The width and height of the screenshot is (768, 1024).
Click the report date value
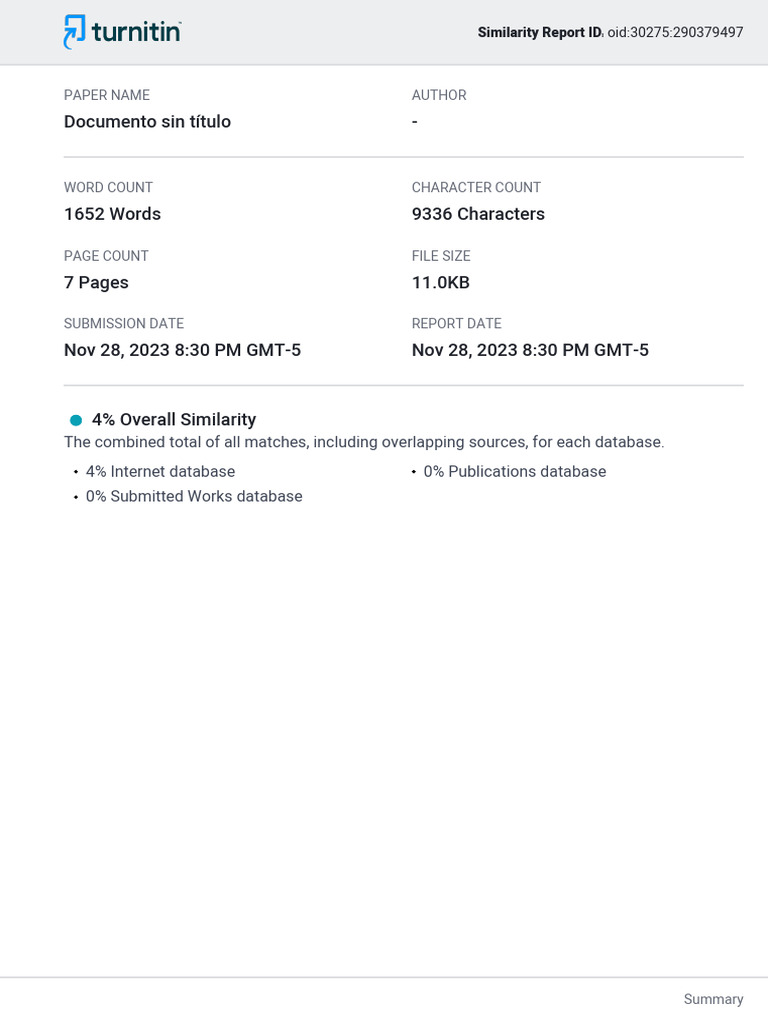[530, 350]
